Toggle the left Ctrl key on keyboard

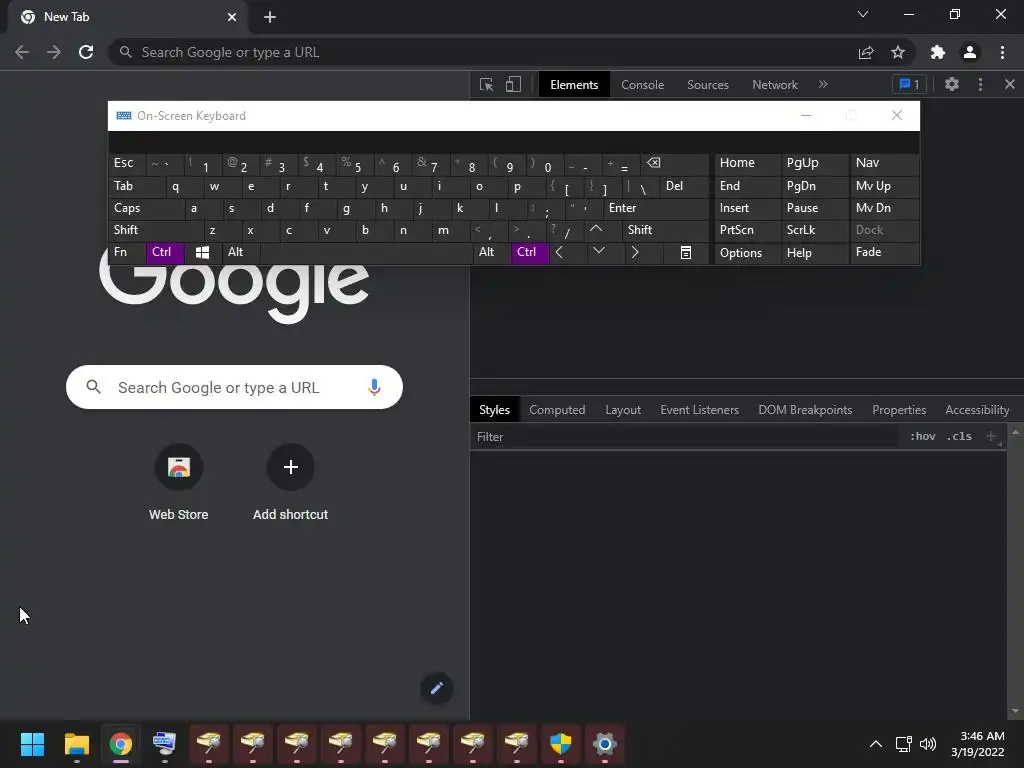165,252
